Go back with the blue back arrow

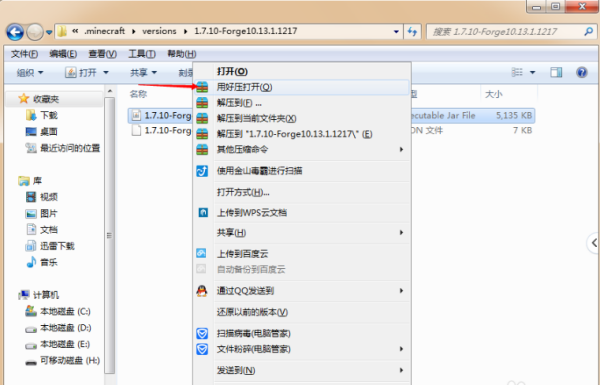(15, 32)
